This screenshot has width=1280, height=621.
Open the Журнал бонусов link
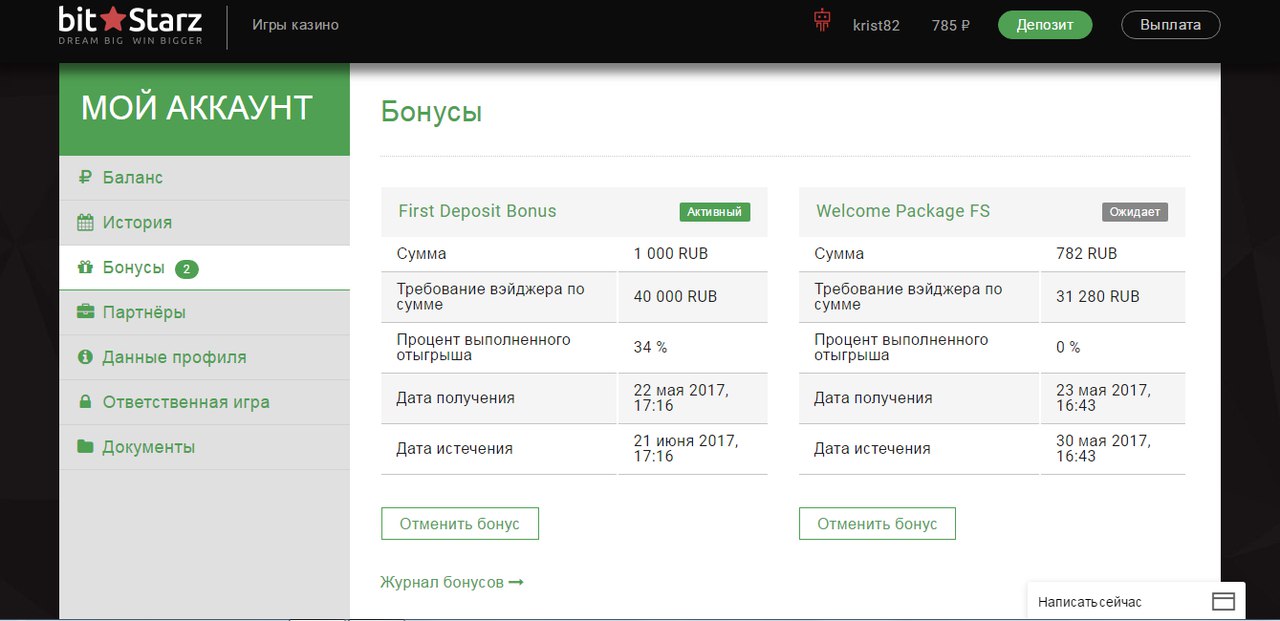[x=451, y=582]
